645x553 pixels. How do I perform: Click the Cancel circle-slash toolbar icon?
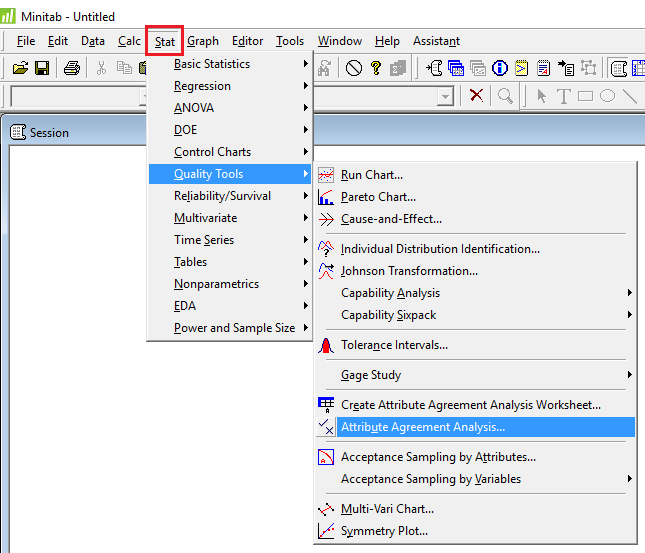(354, 68)
